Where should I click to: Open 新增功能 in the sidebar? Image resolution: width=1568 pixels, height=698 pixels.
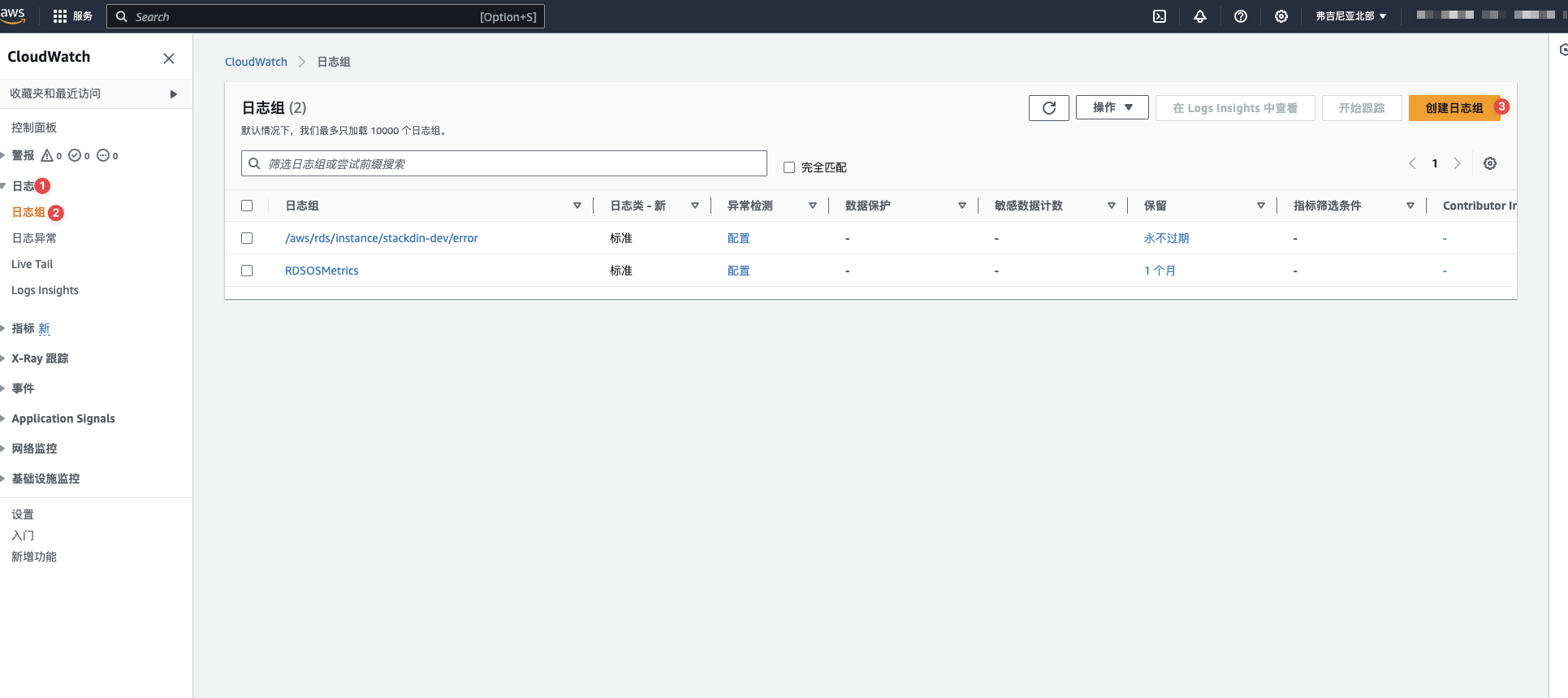click(34, 557)
